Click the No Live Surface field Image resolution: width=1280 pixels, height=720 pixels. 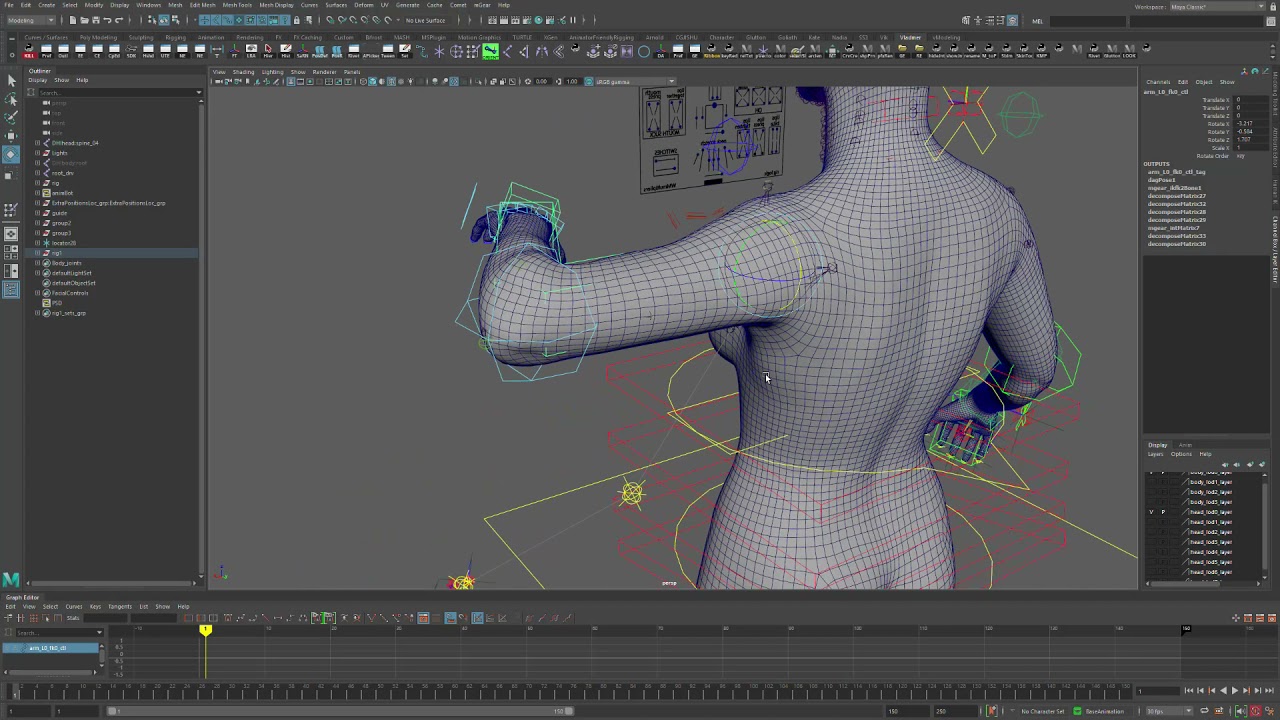[x=425, y=20]
